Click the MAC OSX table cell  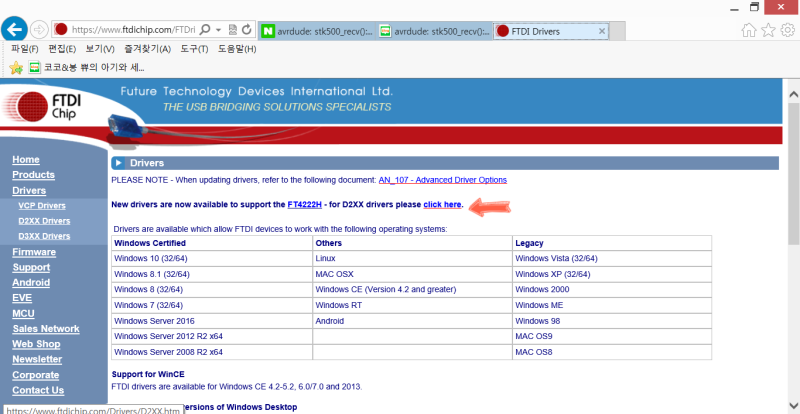[x=413, y=274]
